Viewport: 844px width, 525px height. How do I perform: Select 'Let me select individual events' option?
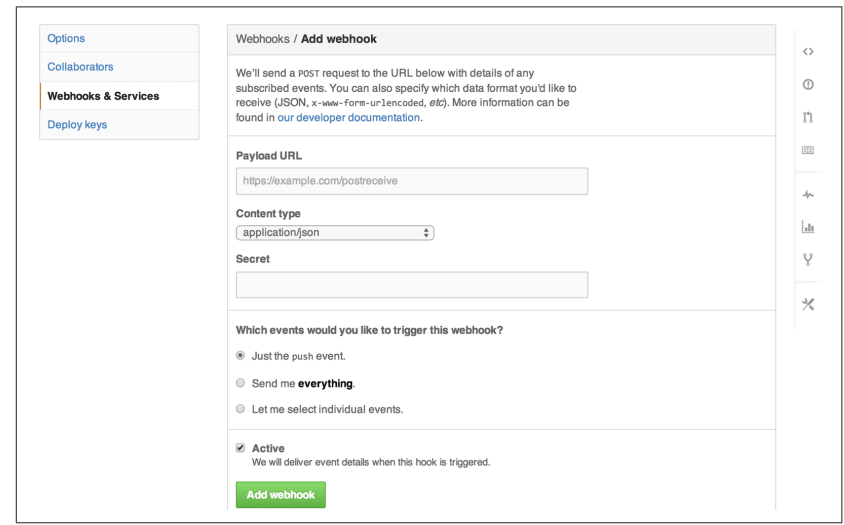pos(241,409)
